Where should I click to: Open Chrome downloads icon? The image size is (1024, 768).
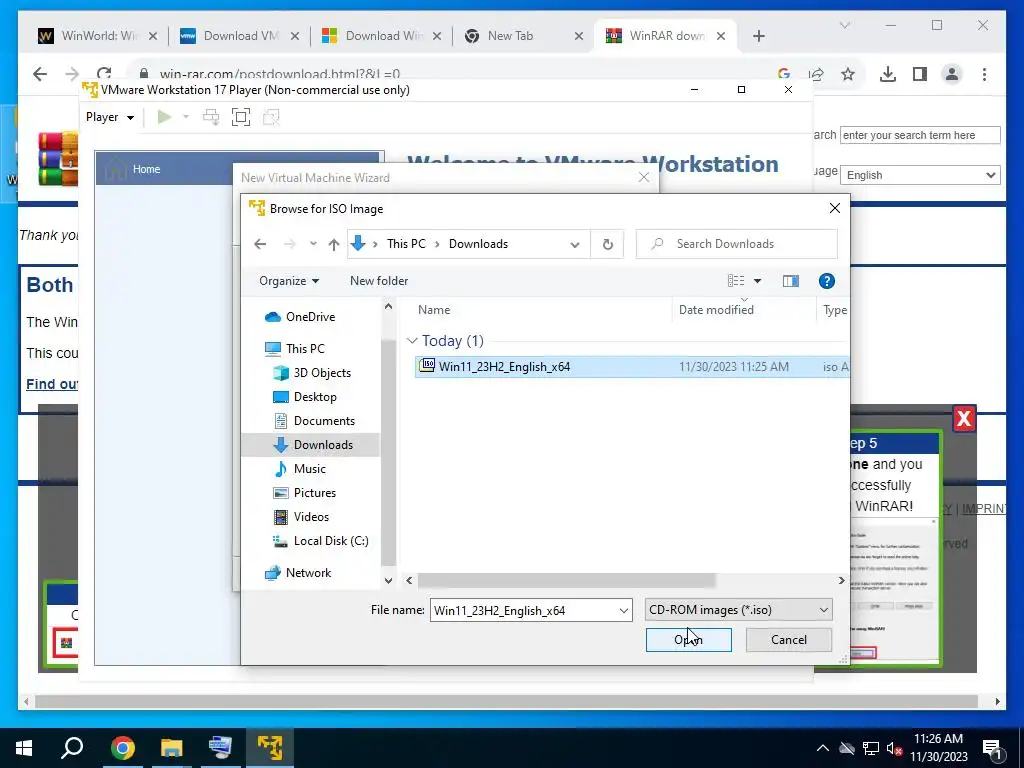coord(888,74)
